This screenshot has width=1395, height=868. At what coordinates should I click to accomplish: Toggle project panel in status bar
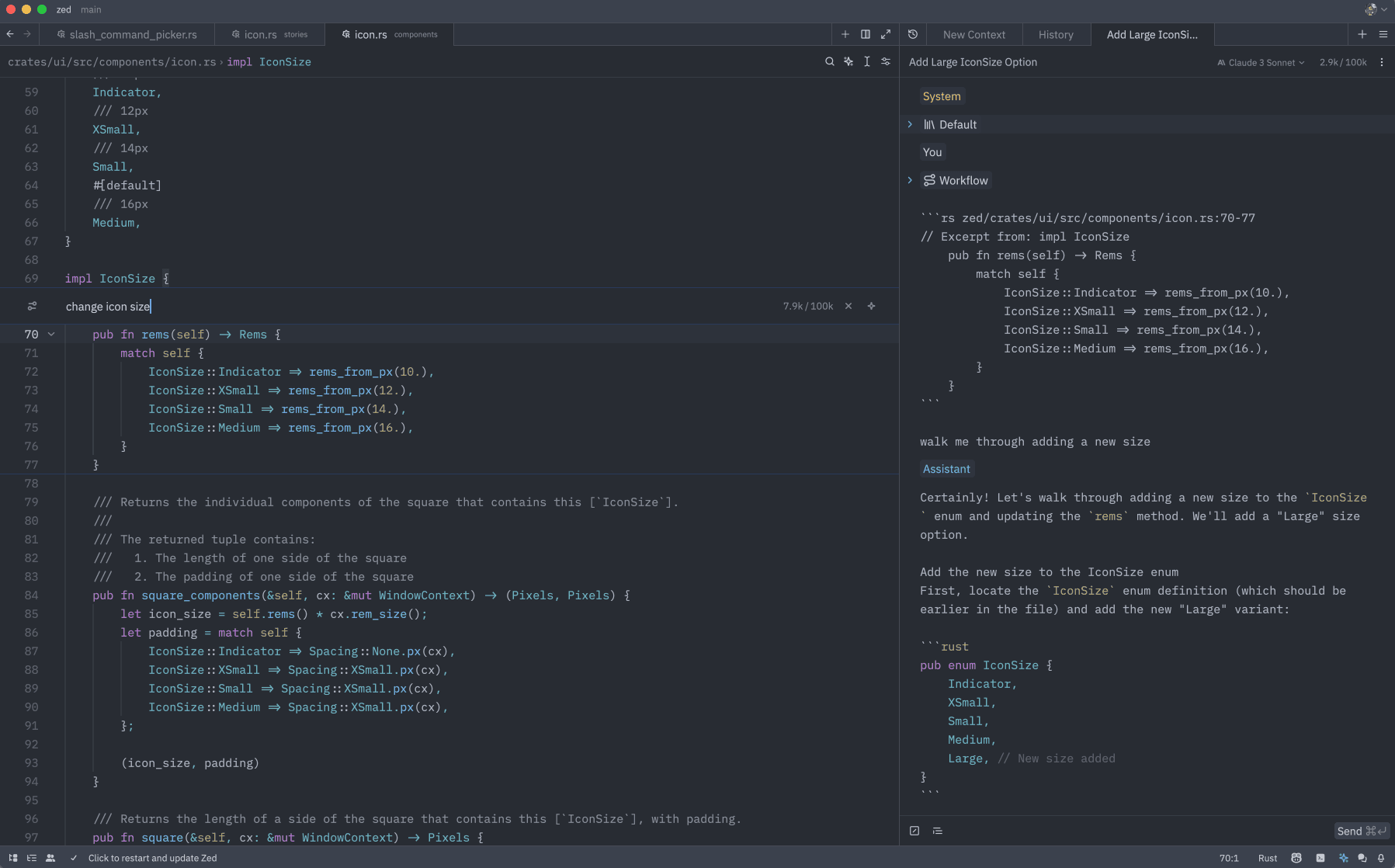pos(13,858)
